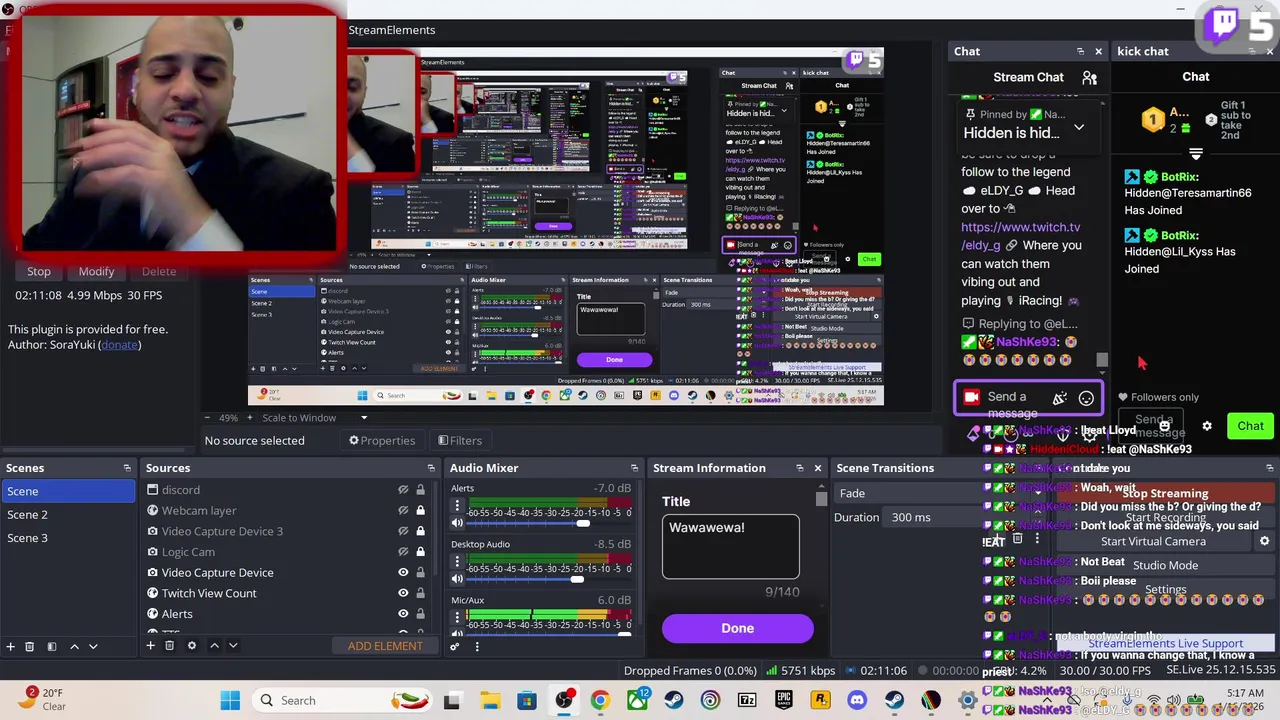Screen dimensions: 1280x720
Task: Open Audio Mixer three-dot menu at bottom
Action: pos(477,646)
